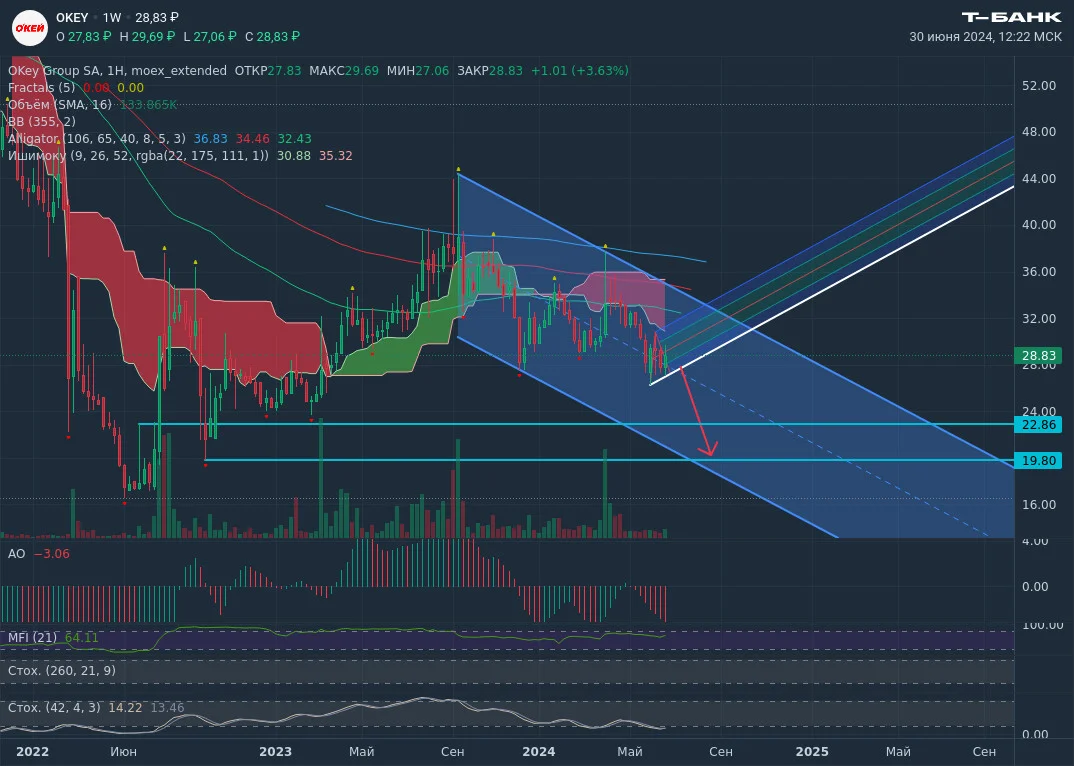Click the date stamp 30 июня 2024, 12:22 МСК
1074x766 pixels.
click(986, 37)
